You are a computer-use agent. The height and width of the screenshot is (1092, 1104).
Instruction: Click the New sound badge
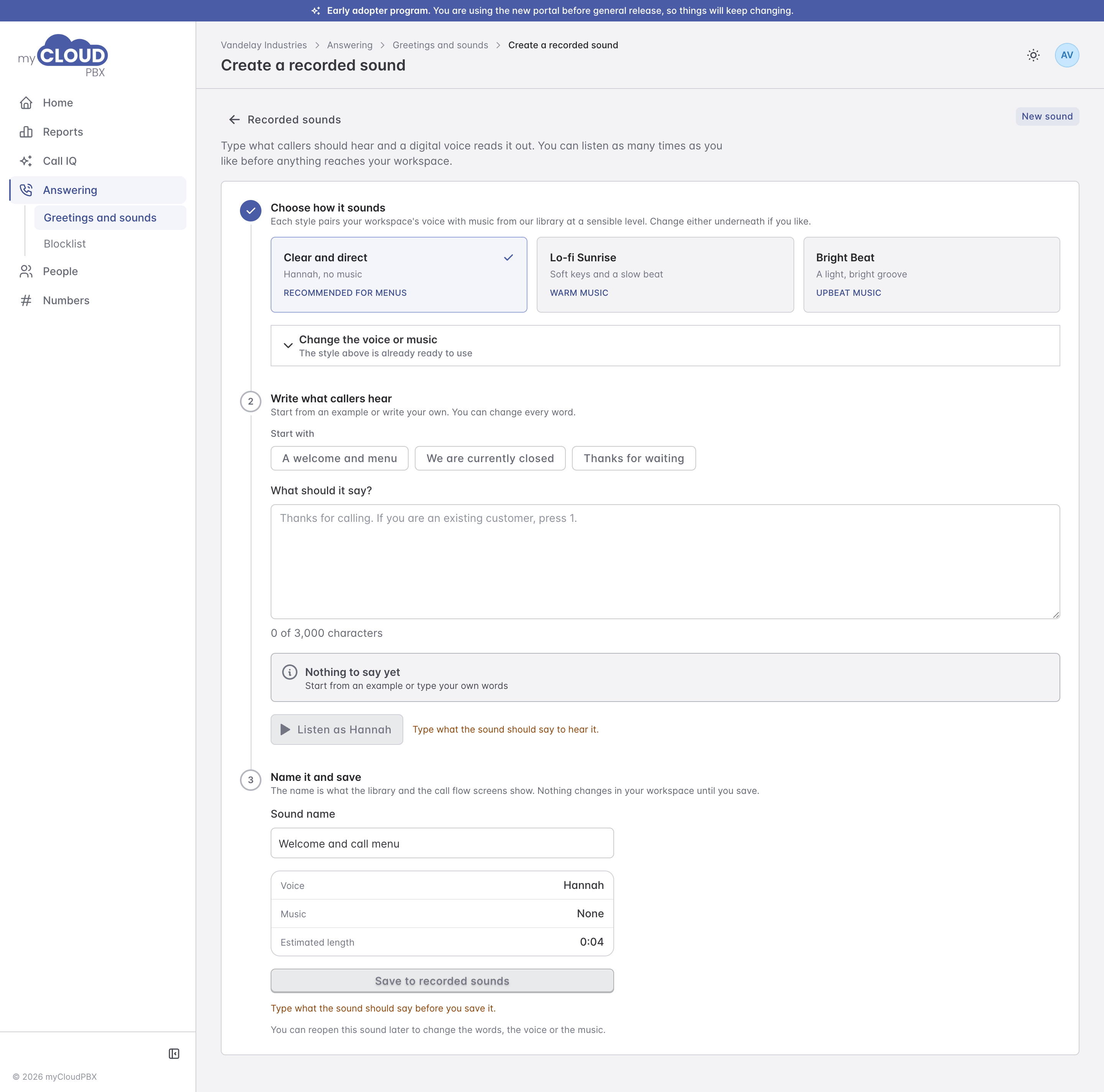[x=1047, y=116]
